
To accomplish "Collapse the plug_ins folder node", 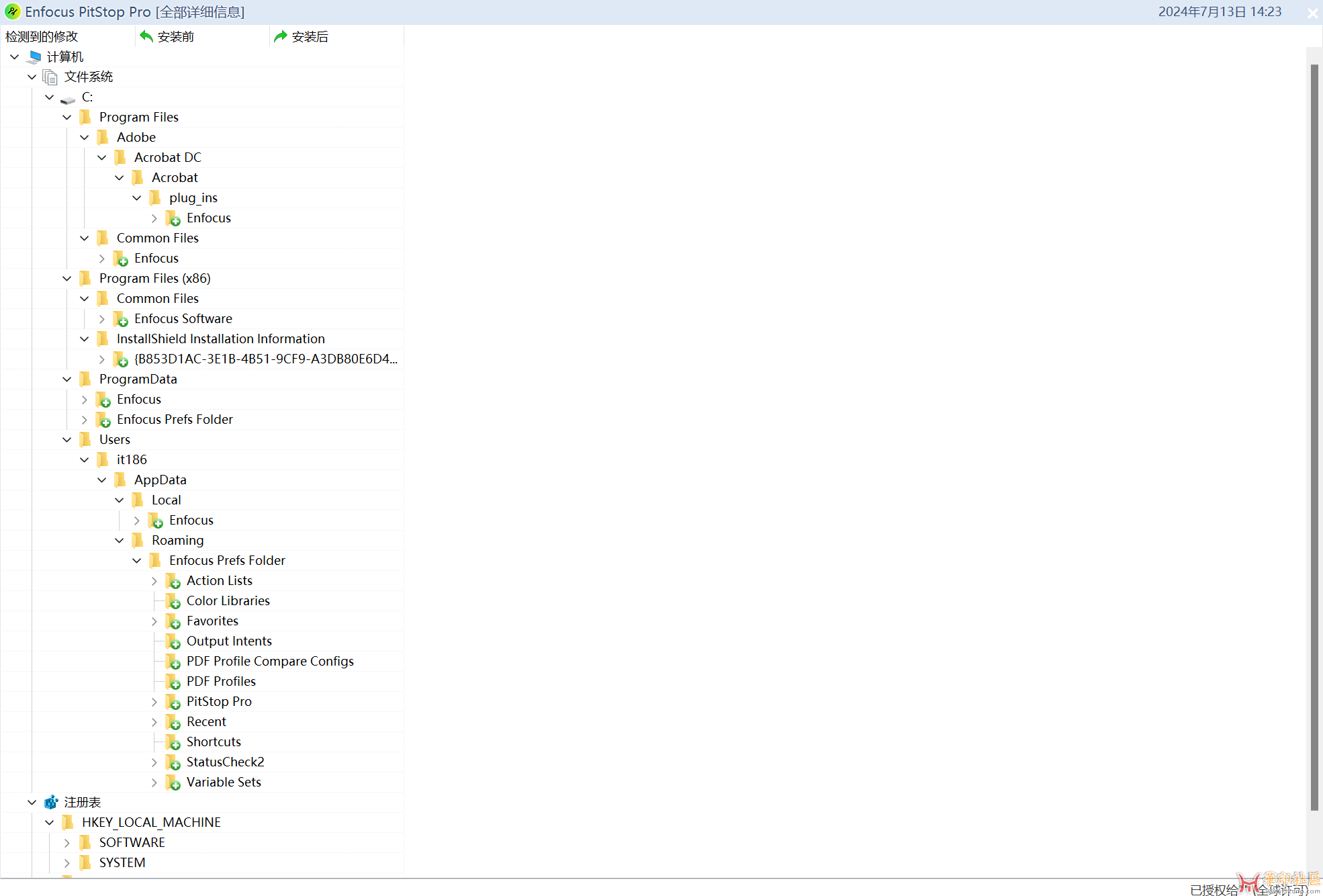I will (136, 198).
